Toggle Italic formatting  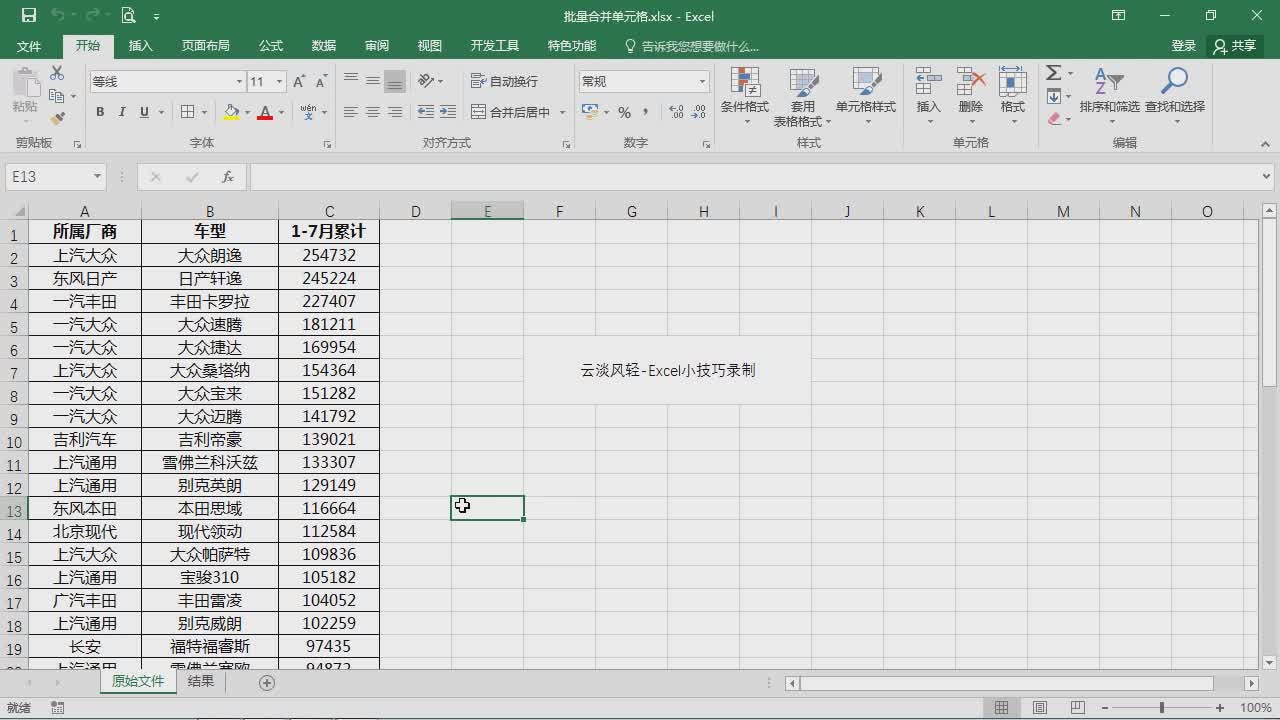pos(122,112)
